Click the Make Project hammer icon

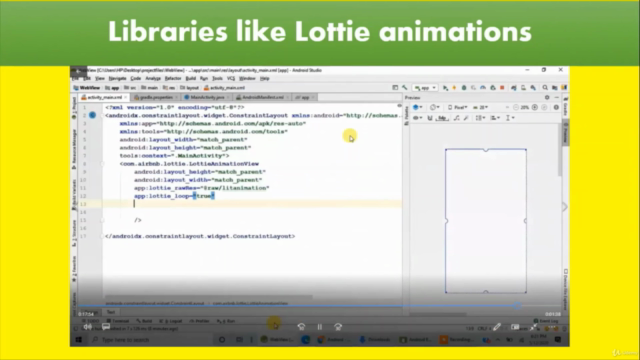click(x=404, y=88)
